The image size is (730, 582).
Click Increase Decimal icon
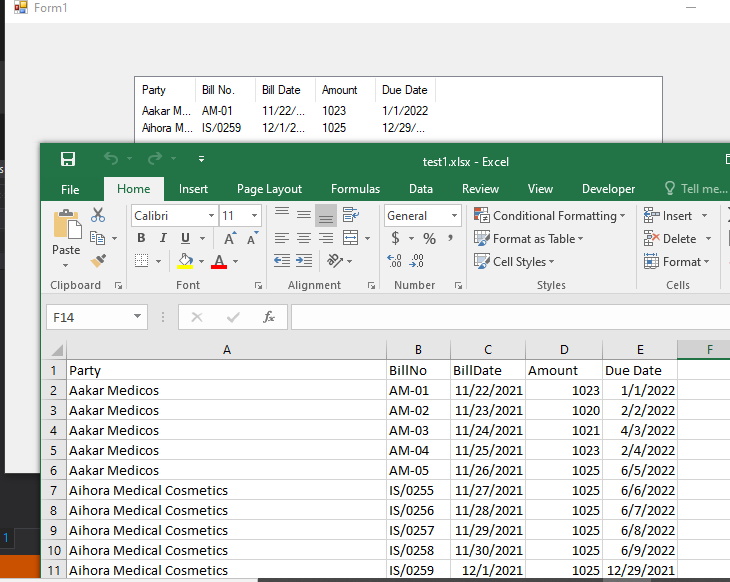394,261
